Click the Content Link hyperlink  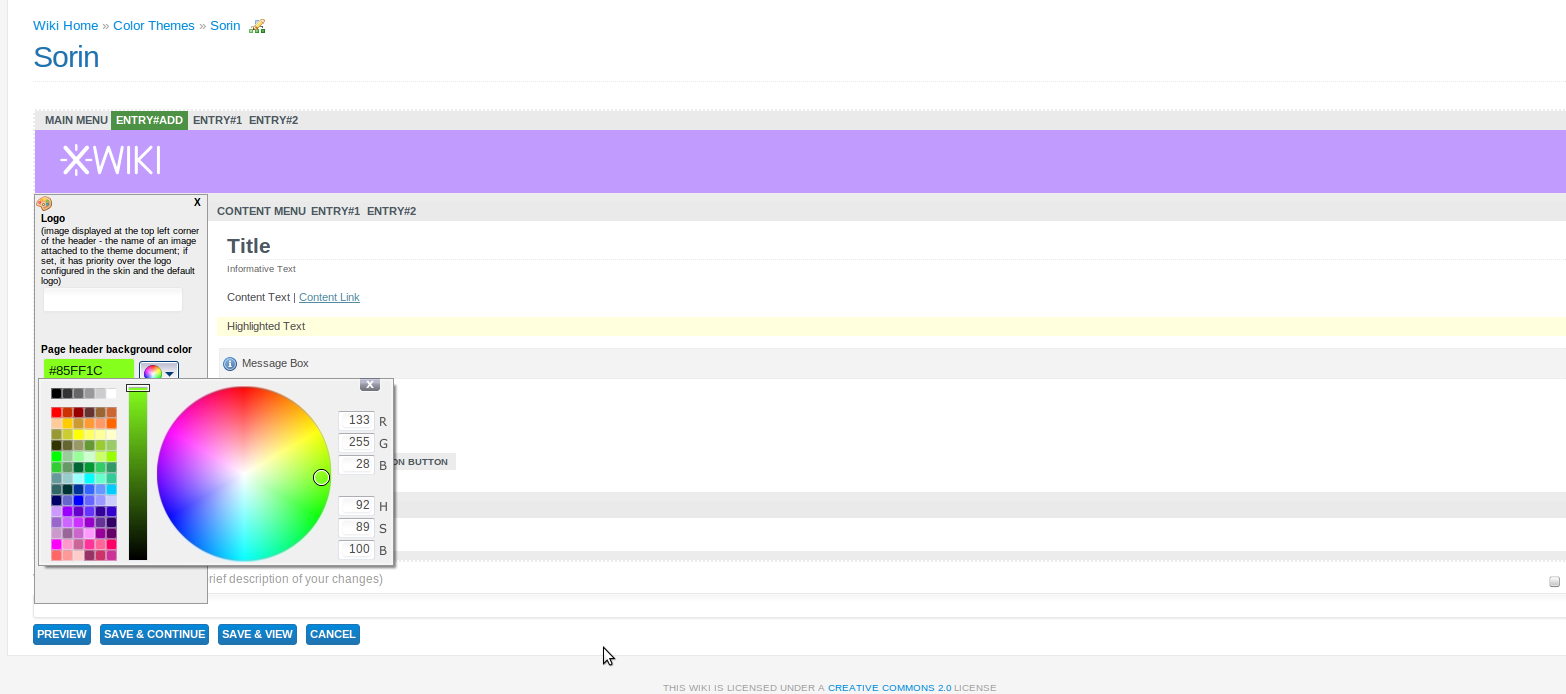(x=328, y=297)
